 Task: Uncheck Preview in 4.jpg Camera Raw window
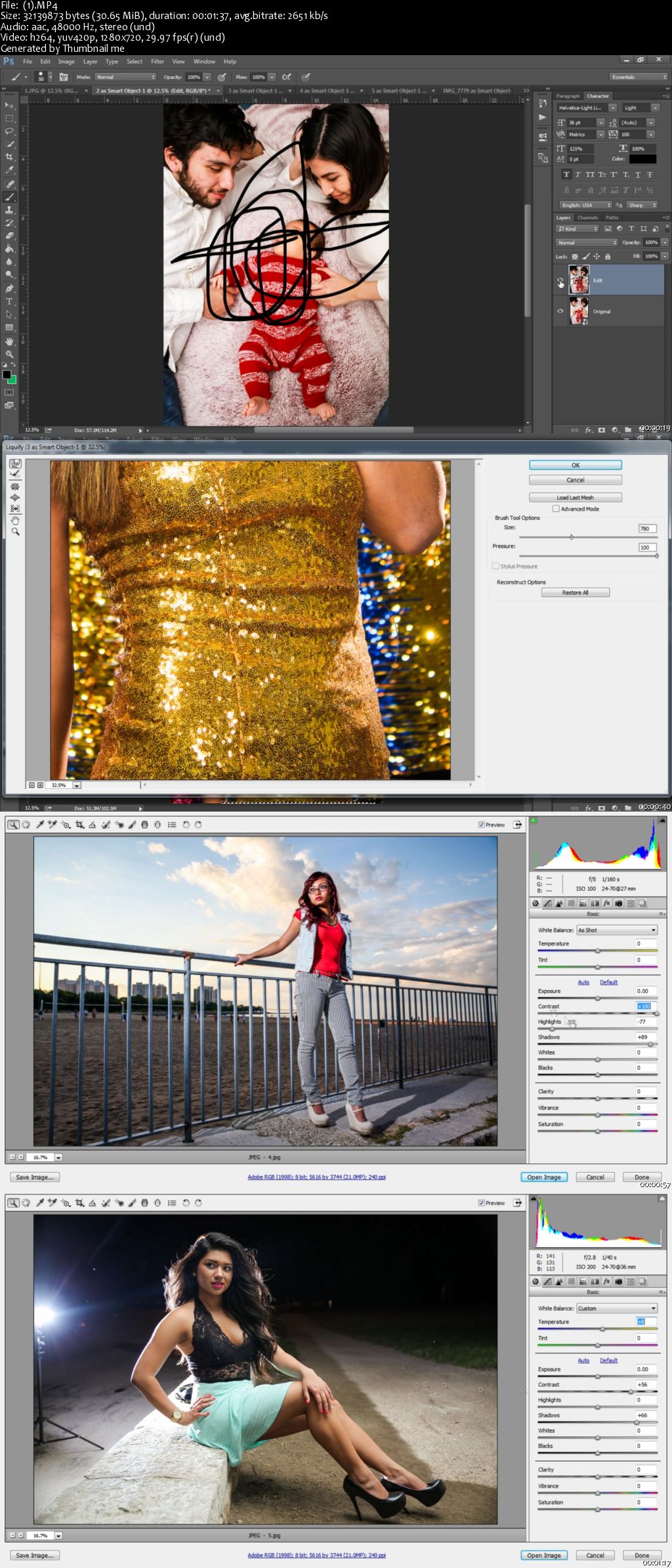click(x=482, y=825)
